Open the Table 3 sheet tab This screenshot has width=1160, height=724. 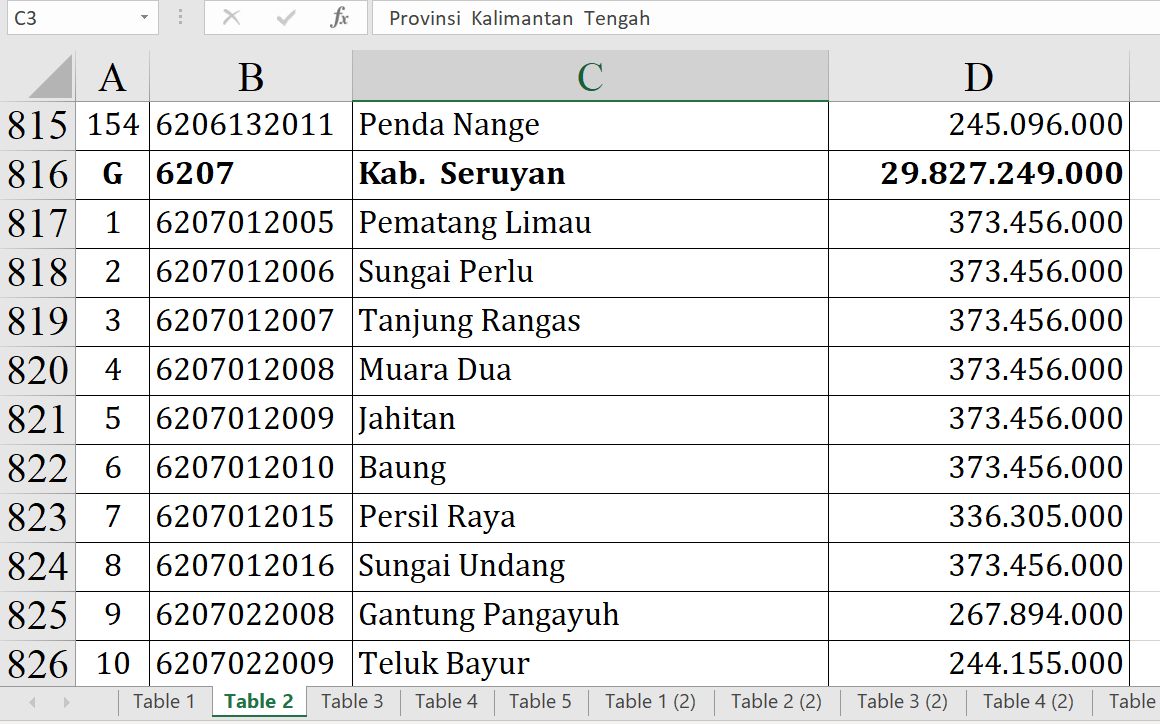point(352,702)
